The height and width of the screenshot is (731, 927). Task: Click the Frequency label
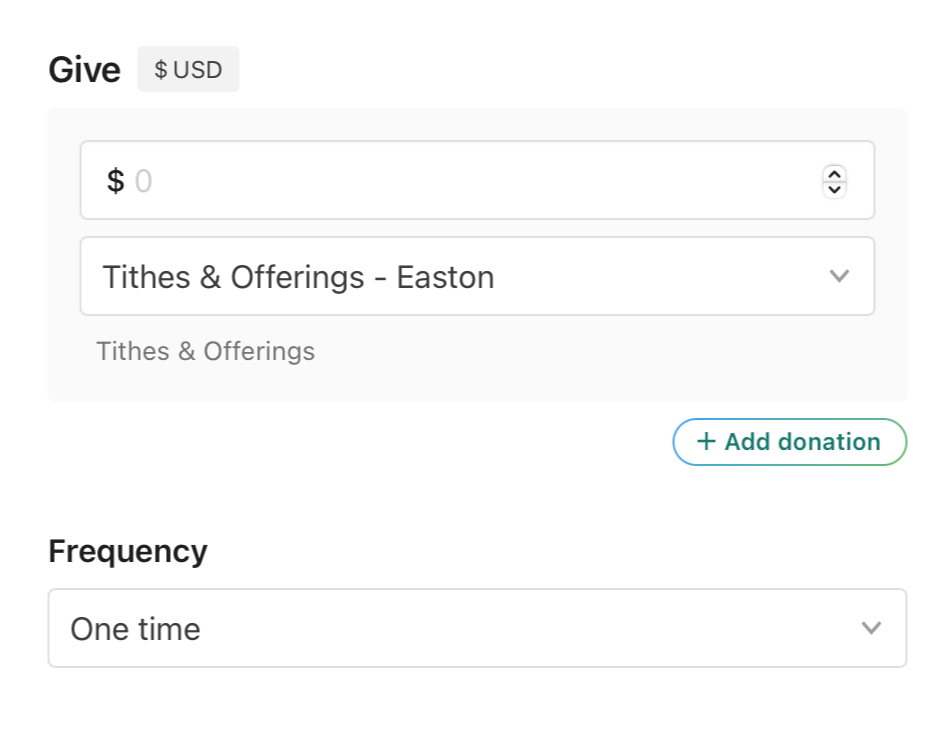coord(128,551)
